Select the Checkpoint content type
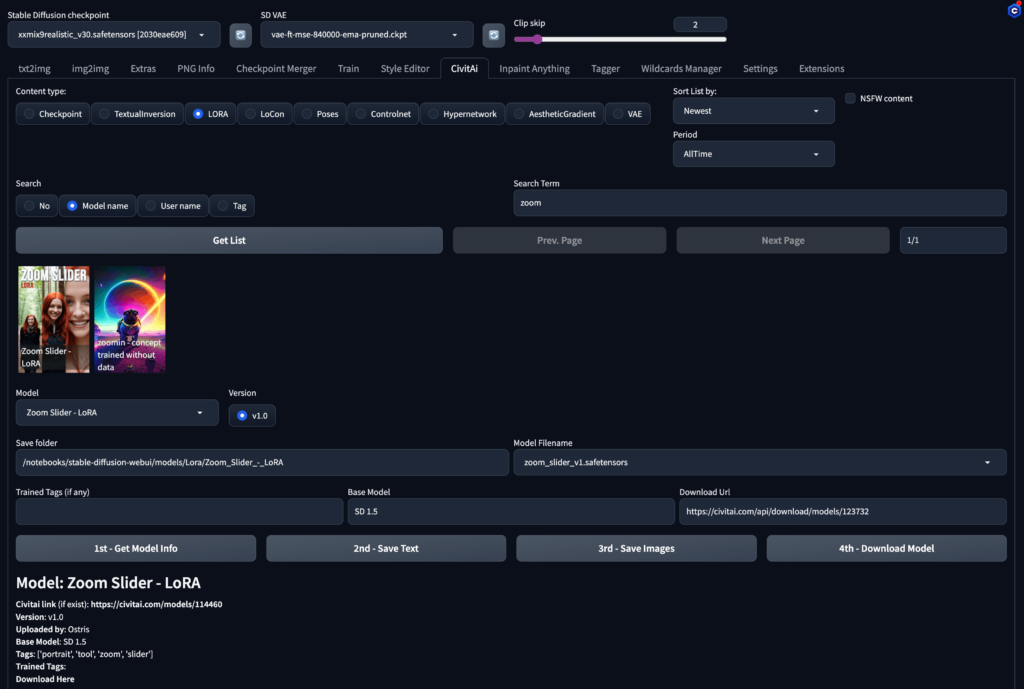The image size is (1024, 689). click(x=52, y=114)
